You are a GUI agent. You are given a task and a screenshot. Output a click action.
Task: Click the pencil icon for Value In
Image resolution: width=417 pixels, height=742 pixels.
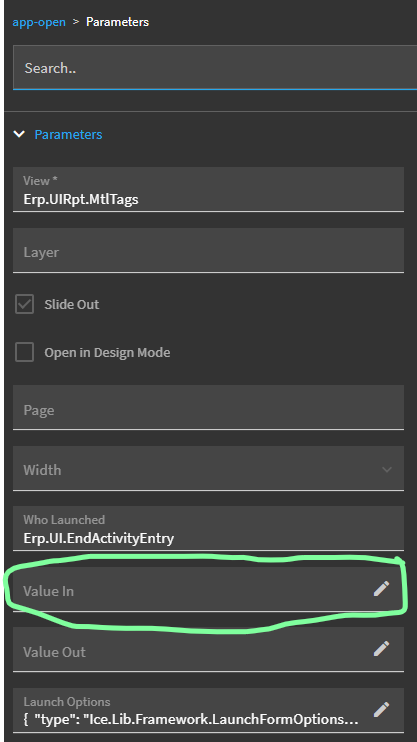[381, 589]
